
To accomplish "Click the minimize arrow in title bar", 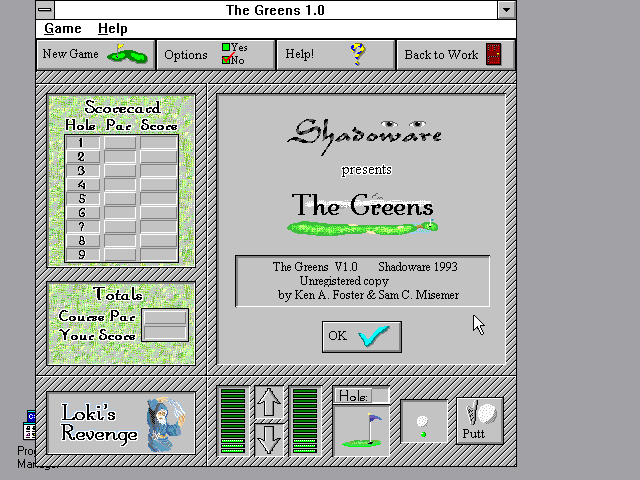I will (x=507, y=10).
